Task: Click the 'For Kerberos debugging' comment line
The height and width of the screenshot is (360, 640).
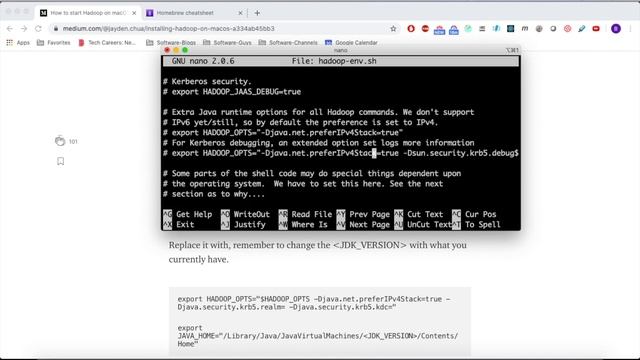Action: [x=318, y=143]
